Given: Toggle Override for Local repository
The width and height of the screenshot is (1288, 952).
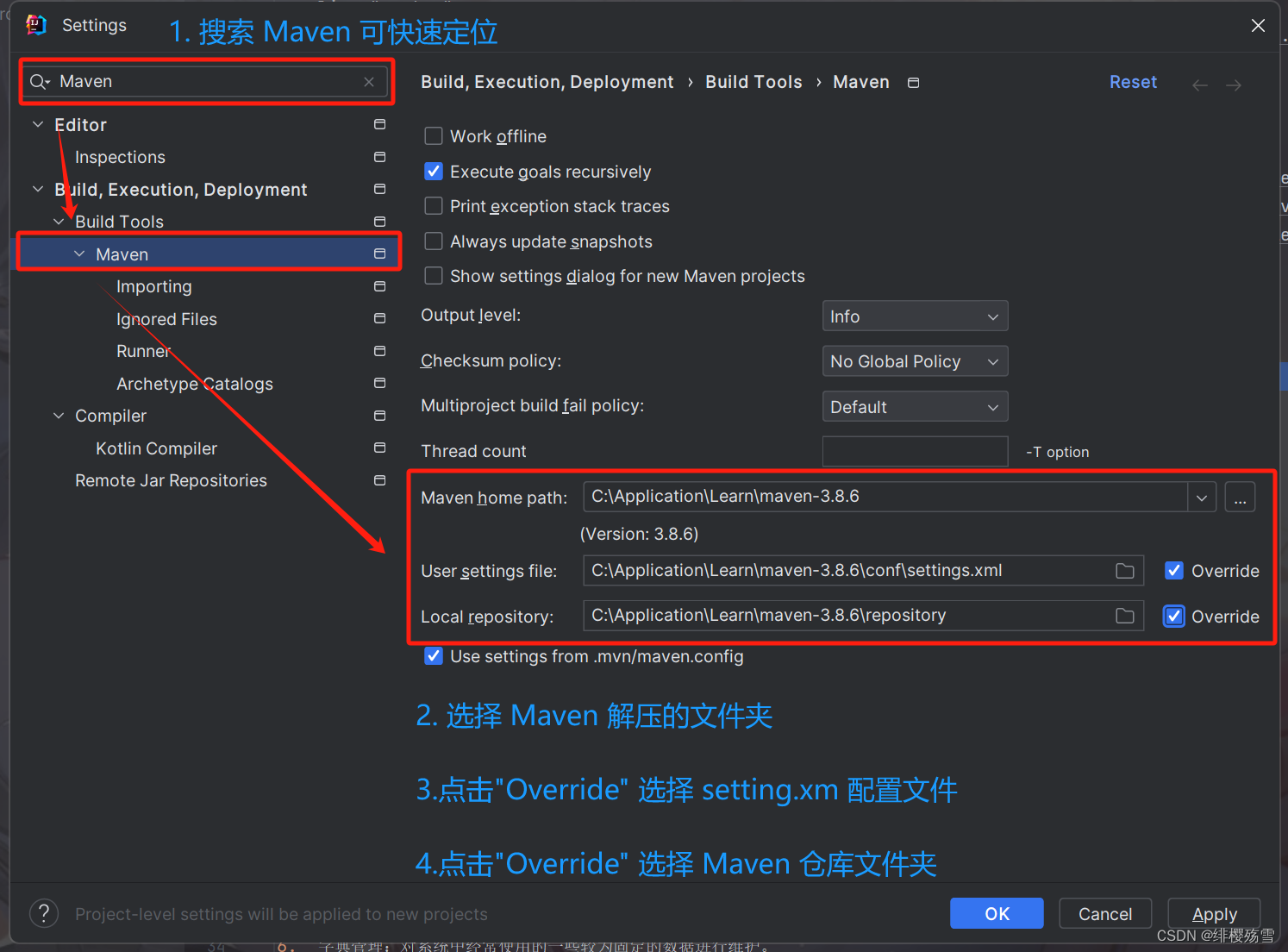Looking at the screenshot, I should [x=1174, y=617].
